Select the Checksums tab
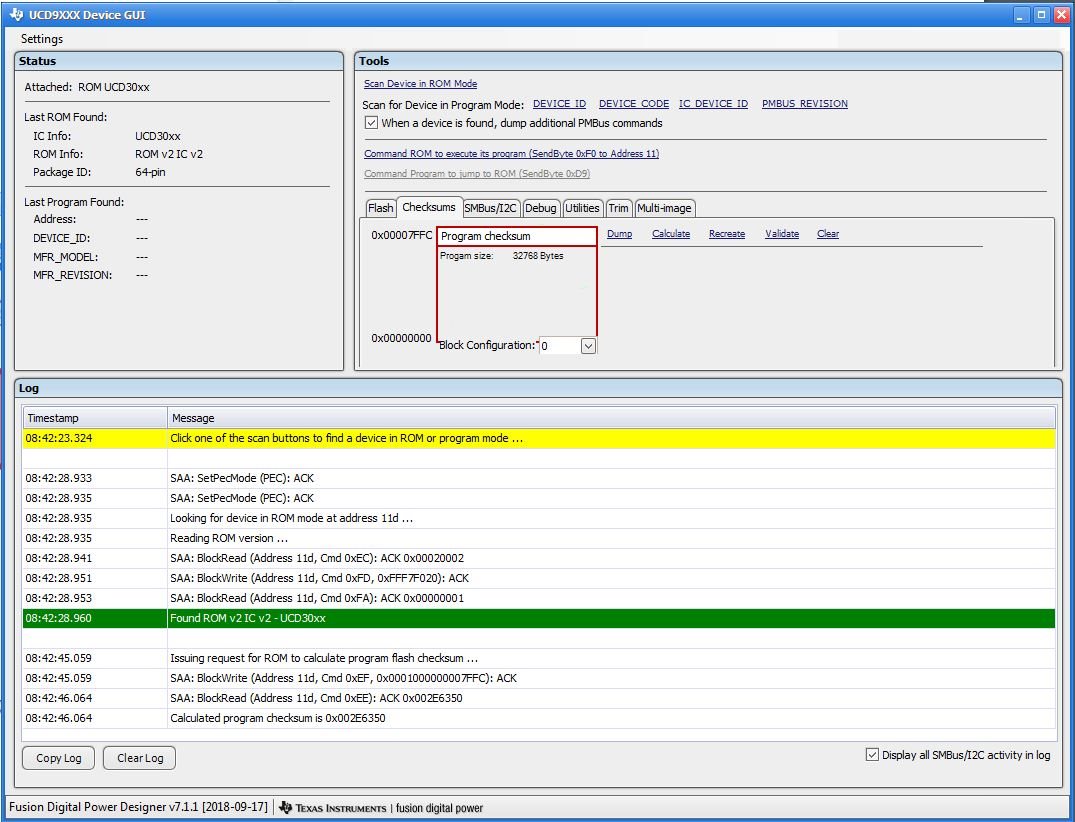Image resolution: width=1075 pixels, height=822 pixels. pyautogui.click(x=428, y=207)
